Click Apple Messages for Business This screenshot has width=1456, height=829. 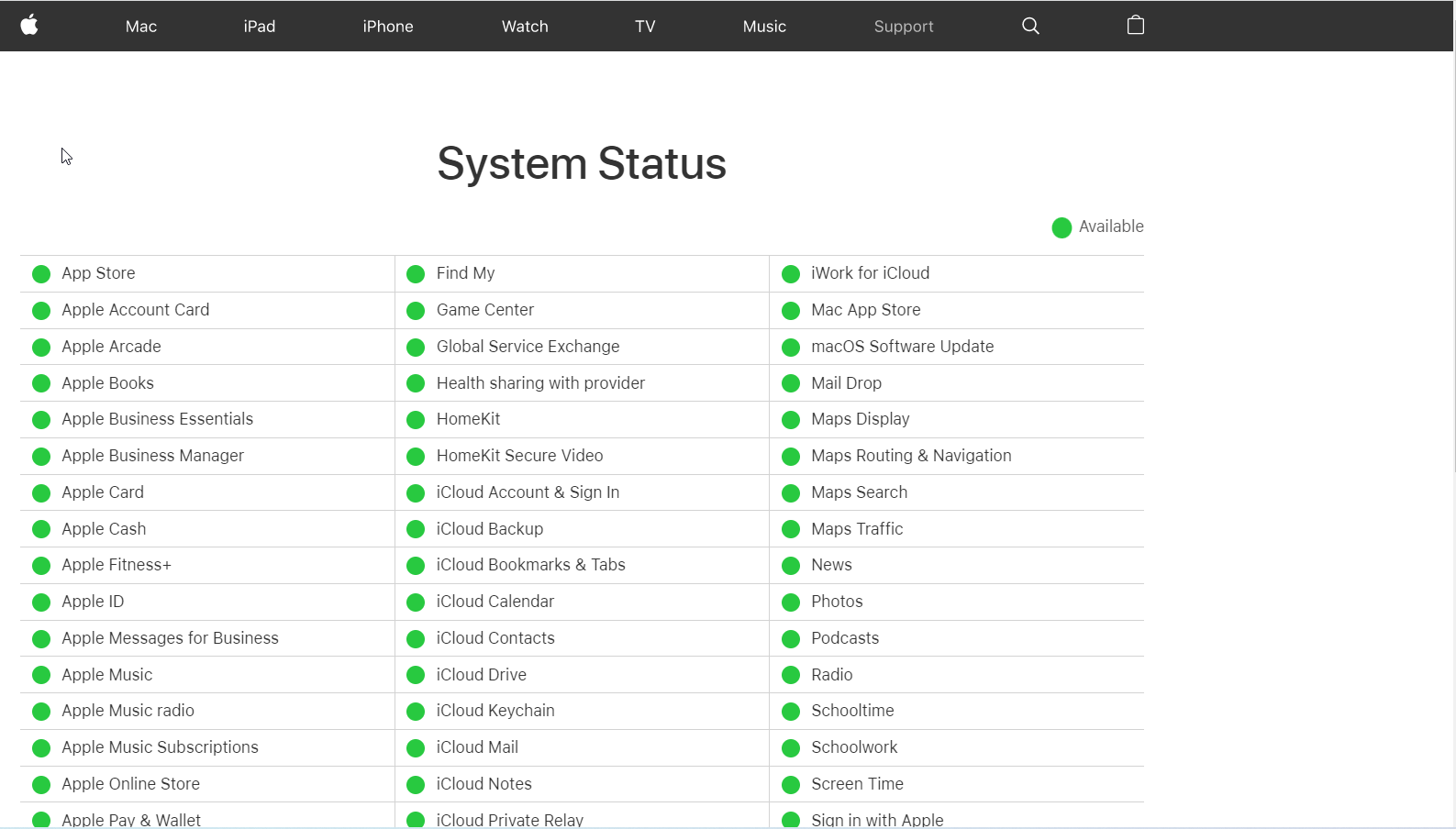[x=171, y=638]
